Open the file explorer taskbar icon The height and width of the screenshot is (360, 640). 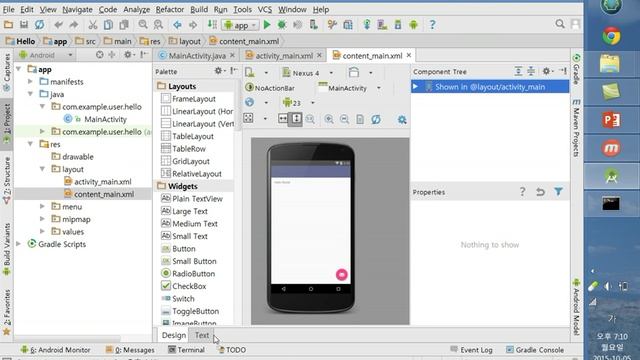click(611, 64)
